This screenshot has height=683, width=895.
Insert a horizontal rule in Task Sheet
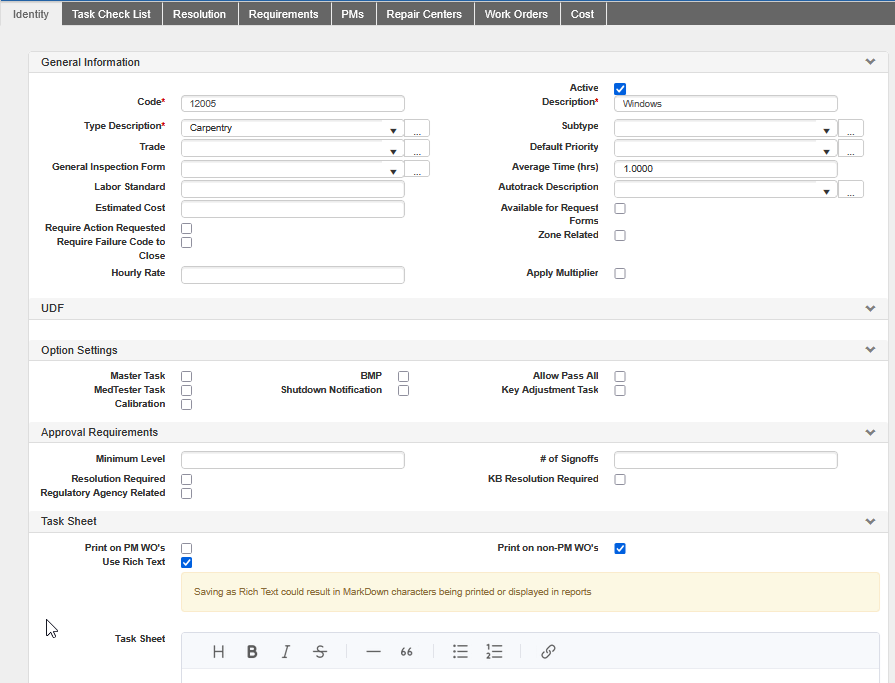pos(373,652)
